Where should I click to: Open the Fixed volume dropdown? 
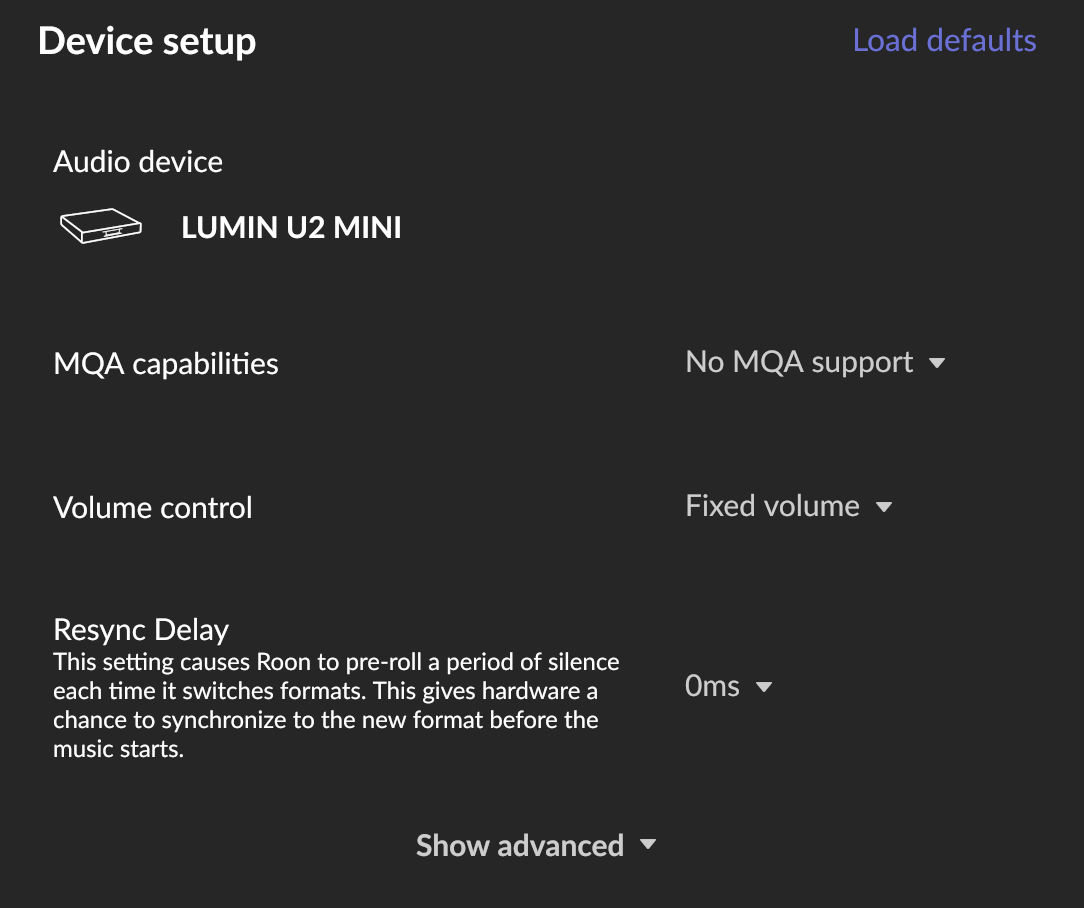coord(773,506)
